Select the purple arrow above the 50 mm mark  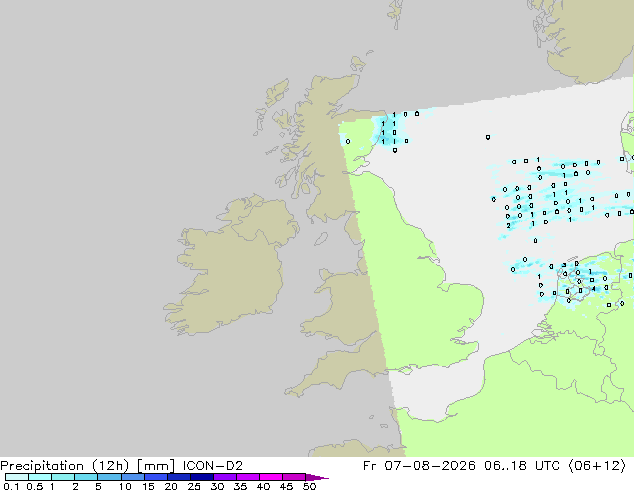pos(317,477)
